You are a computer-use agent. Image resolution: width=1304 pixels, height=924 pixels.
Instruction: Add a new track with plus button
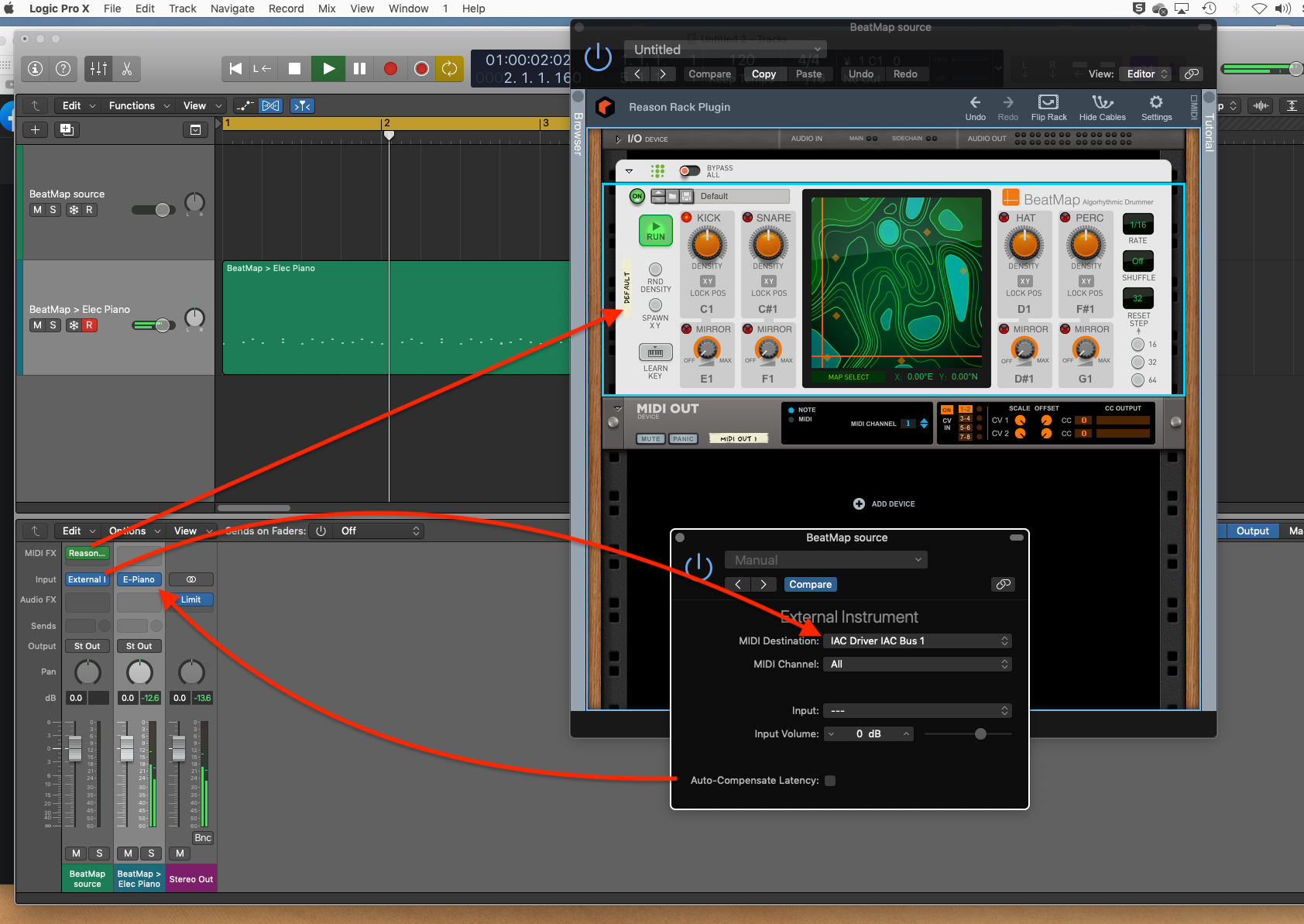pyautogui.click(x=35, y=129)
